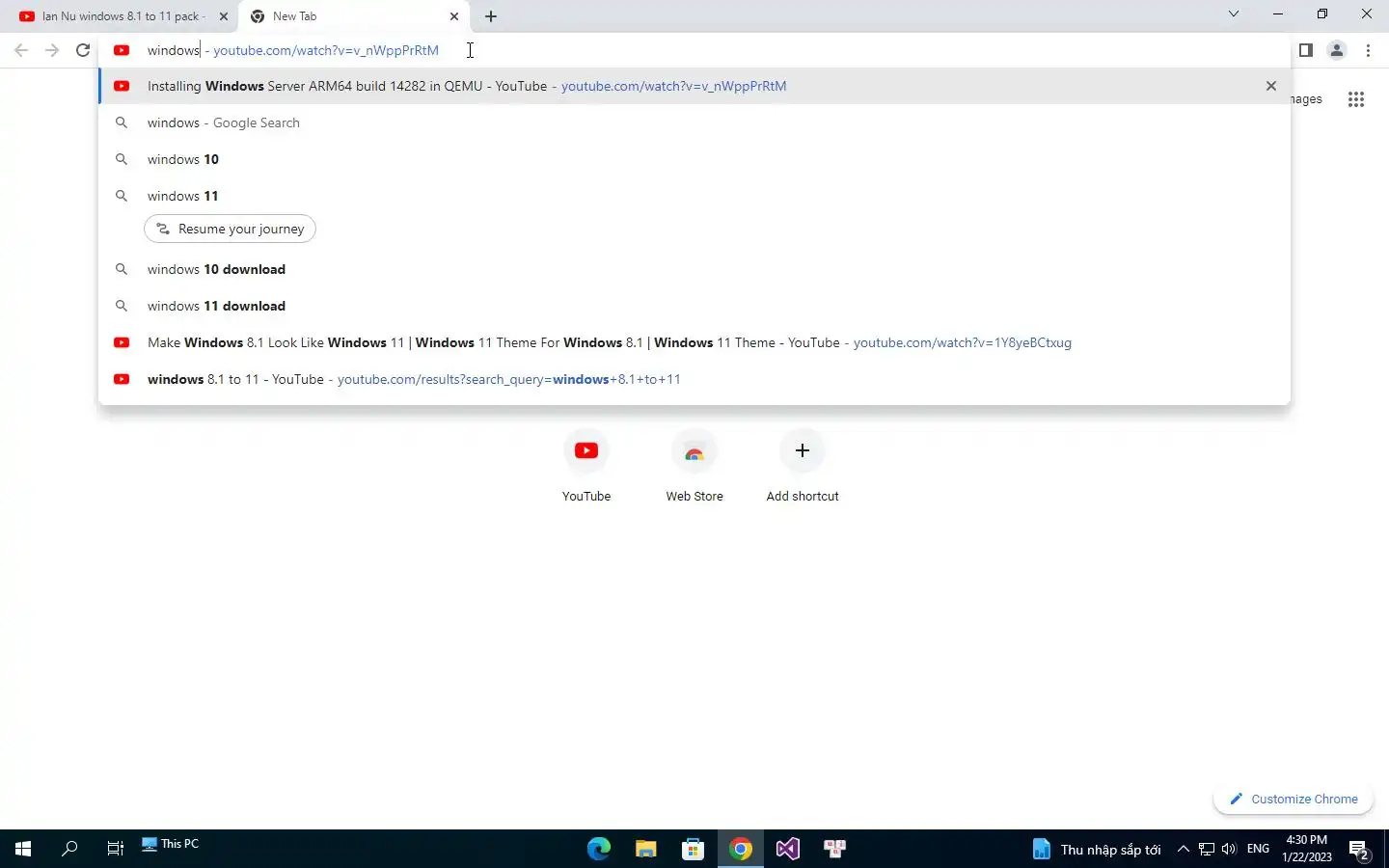Viewport: 1389px width, 868px height.
Task: Open Windows Start menu
Action: [x=23, y=849]
